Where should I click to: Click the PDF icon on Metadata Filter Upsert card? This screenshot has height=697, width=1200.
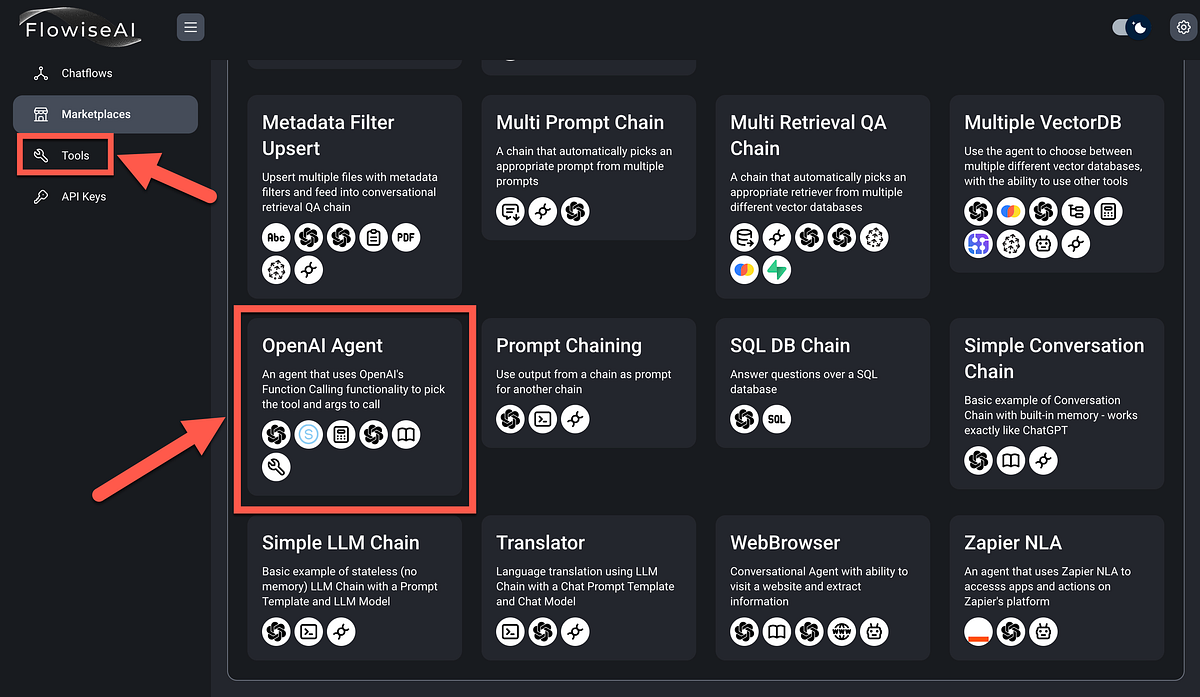click(405, 237)
